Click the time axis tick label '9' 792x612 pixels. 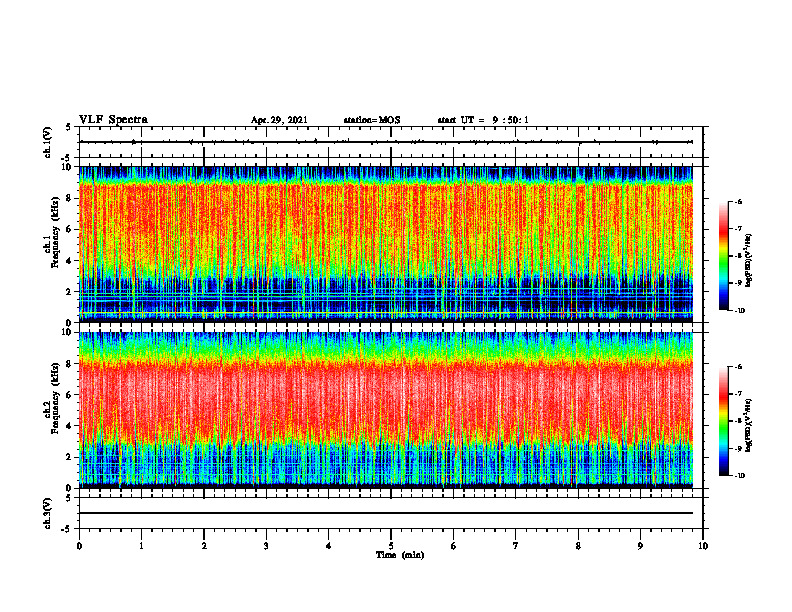click(x=640, y=546)
